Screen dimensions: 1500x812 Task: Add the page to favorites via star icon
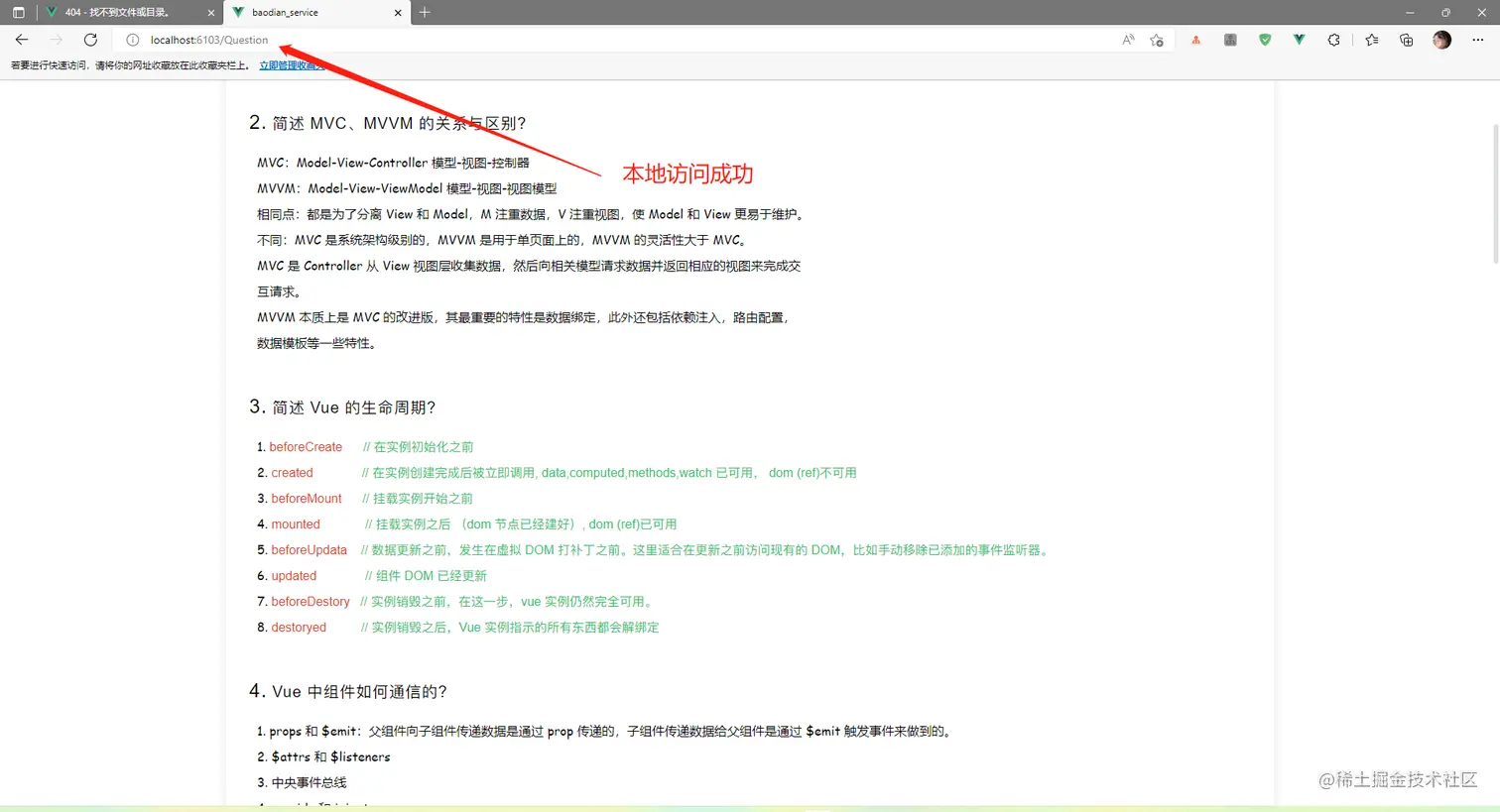(1157, 40)
